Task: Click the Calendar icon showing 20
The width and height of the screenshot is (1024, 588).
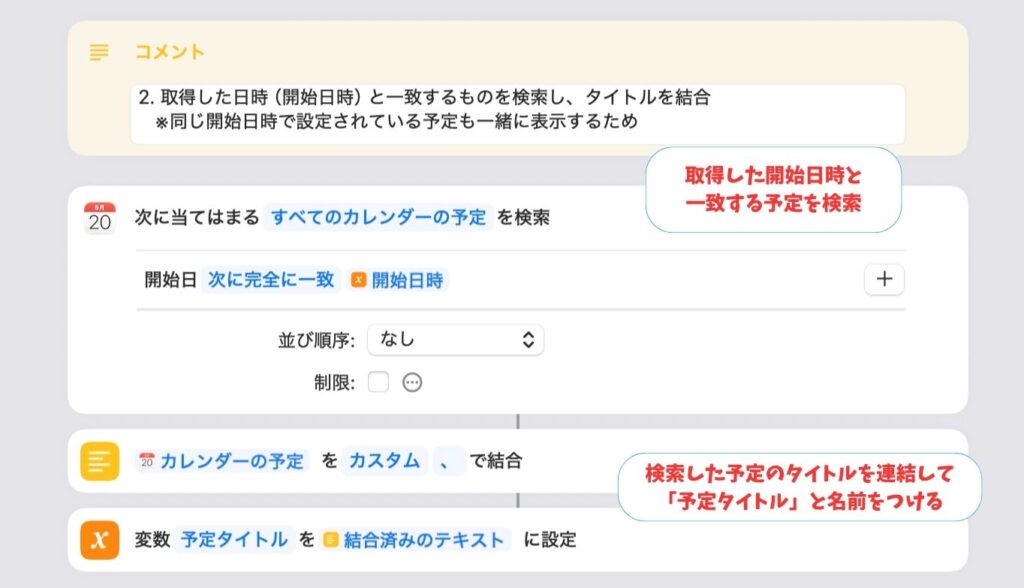Action: [100, 218]
